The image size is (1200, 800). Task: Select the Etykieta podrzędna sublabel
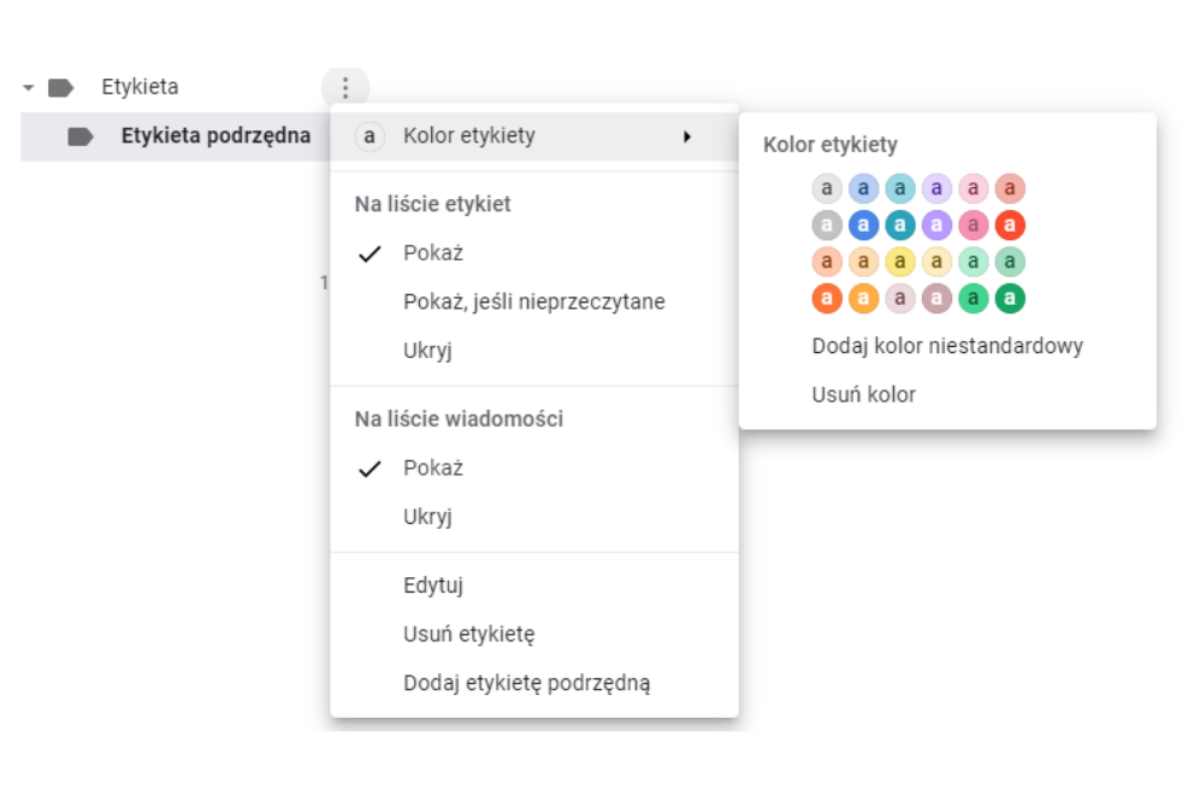(215, 137)
